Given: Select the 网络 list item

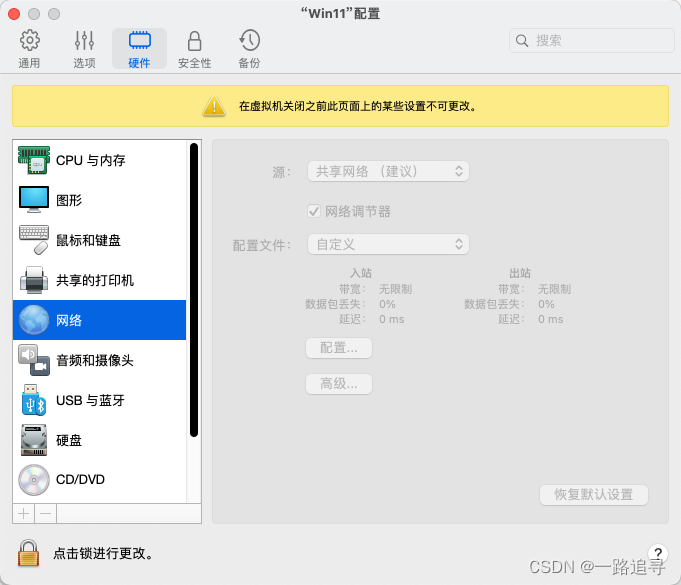Looking at the screenshot, I should [x=99, y=320].
